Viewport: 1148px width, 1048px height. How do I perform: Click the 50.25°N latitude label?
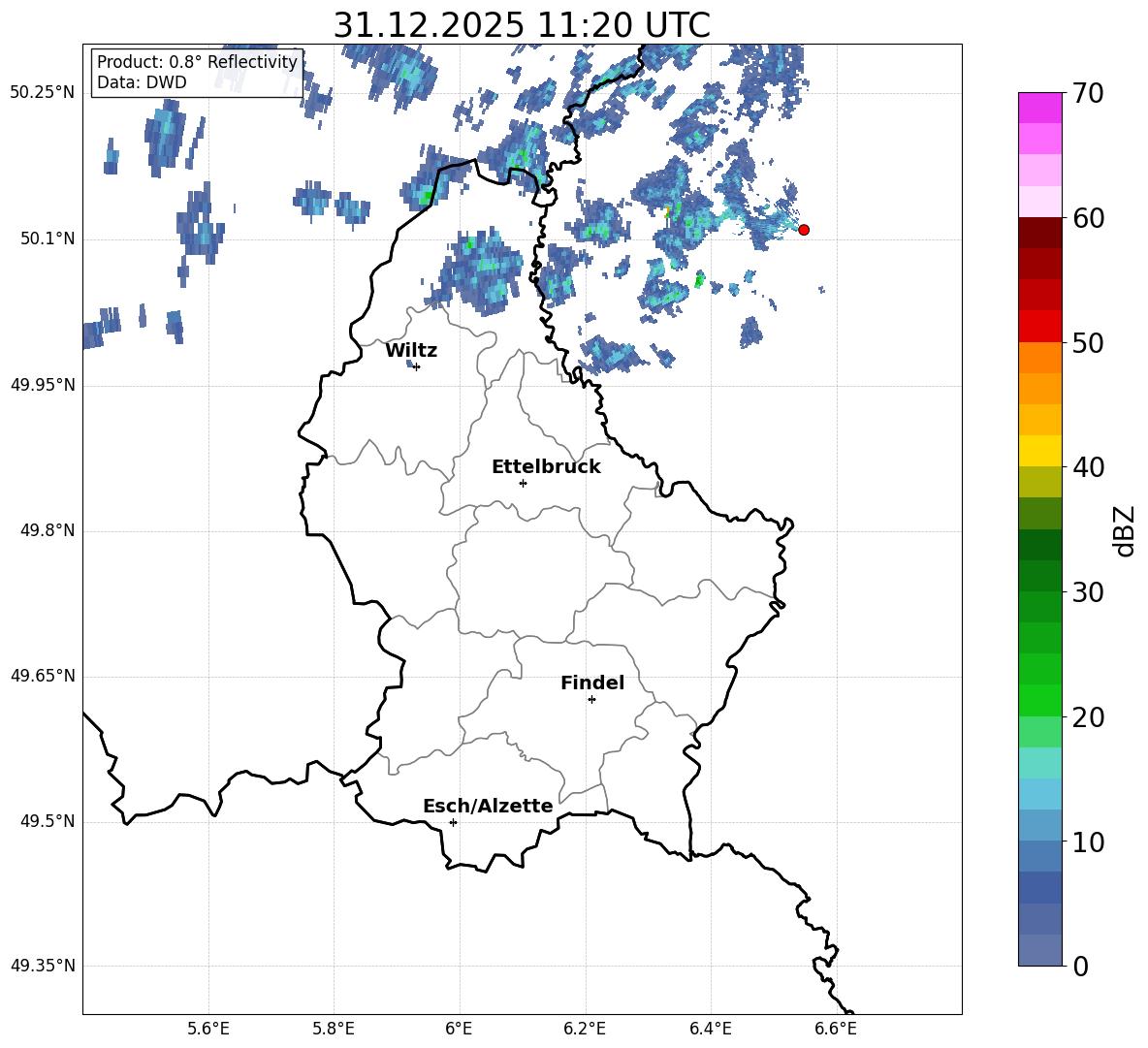[43, 93]
